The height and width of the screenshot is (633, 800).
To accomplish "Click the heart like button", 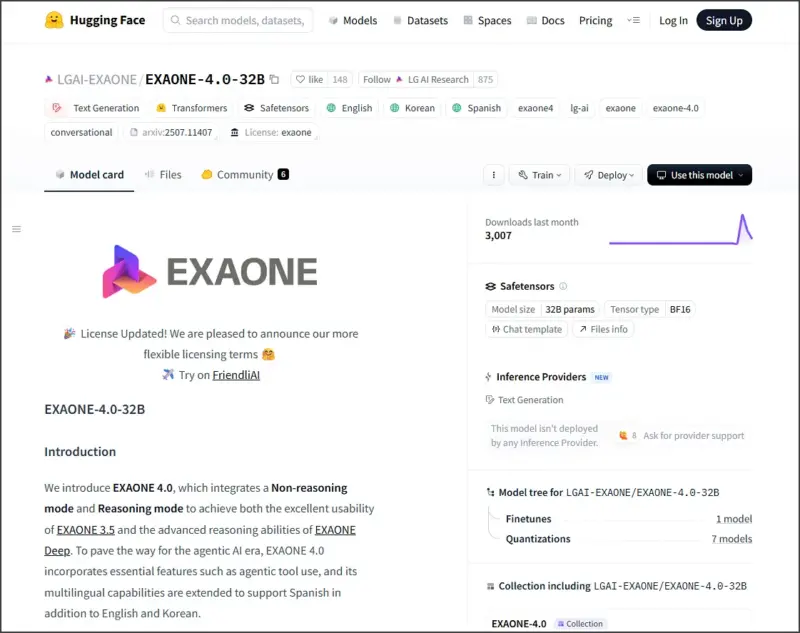I will click(x=310, y=80).
